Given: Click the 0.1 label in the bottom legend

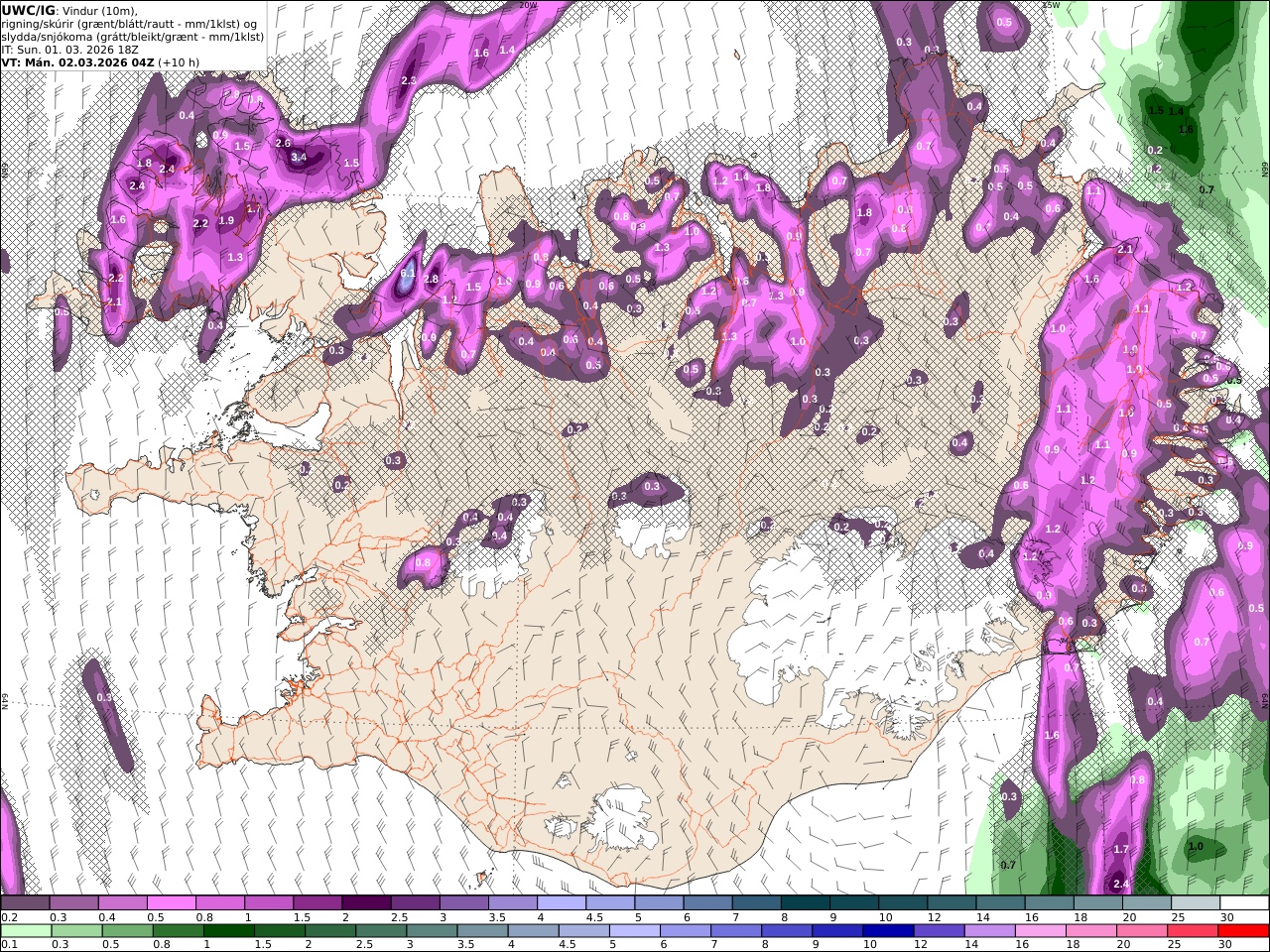Looking at the screenshot, I should pyautogui.click(x=9, y=945).
